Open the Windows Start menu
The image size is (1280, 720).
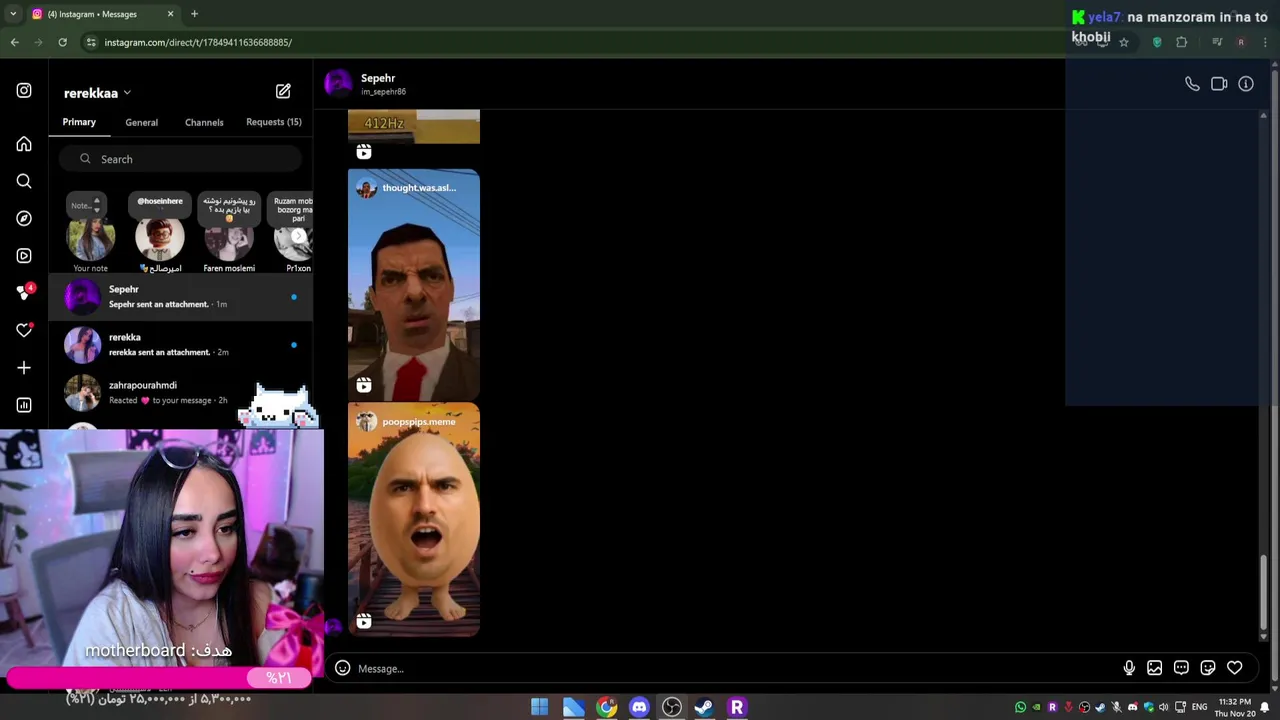coord(539,707)
